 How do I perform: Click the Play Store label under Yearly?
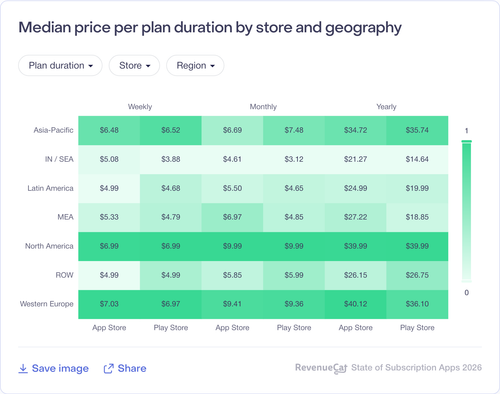pos(417,328)
